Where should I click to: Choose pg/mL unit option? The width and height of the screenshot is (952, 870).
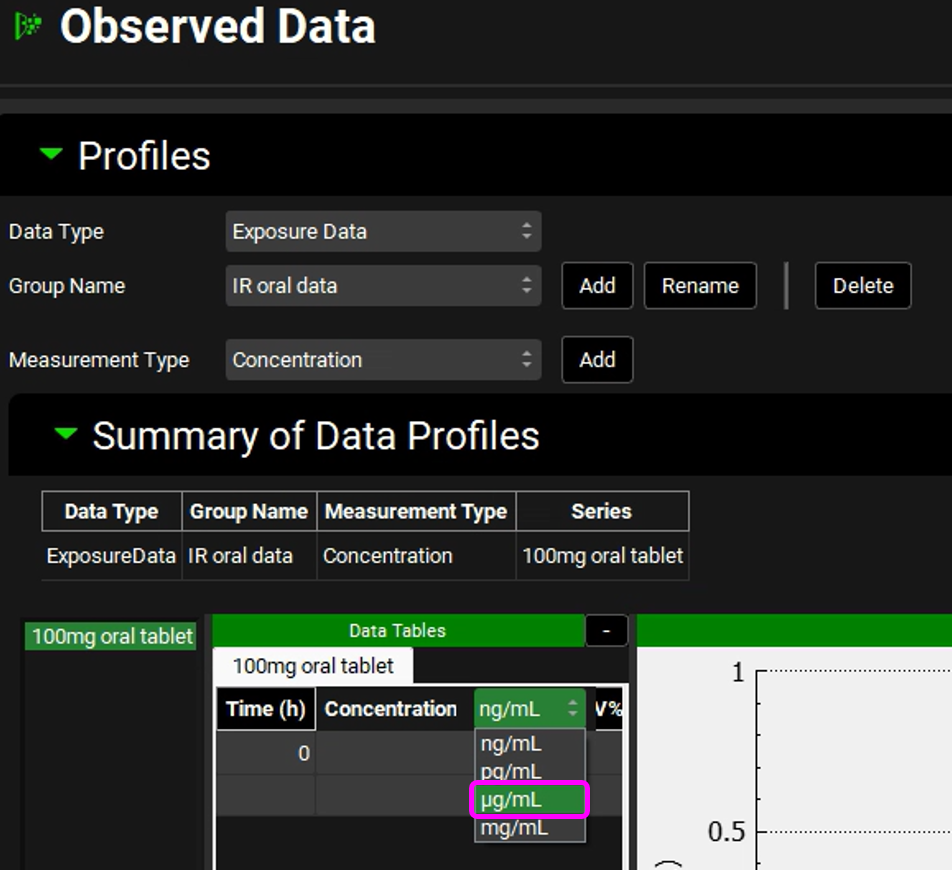click(511, 771)
